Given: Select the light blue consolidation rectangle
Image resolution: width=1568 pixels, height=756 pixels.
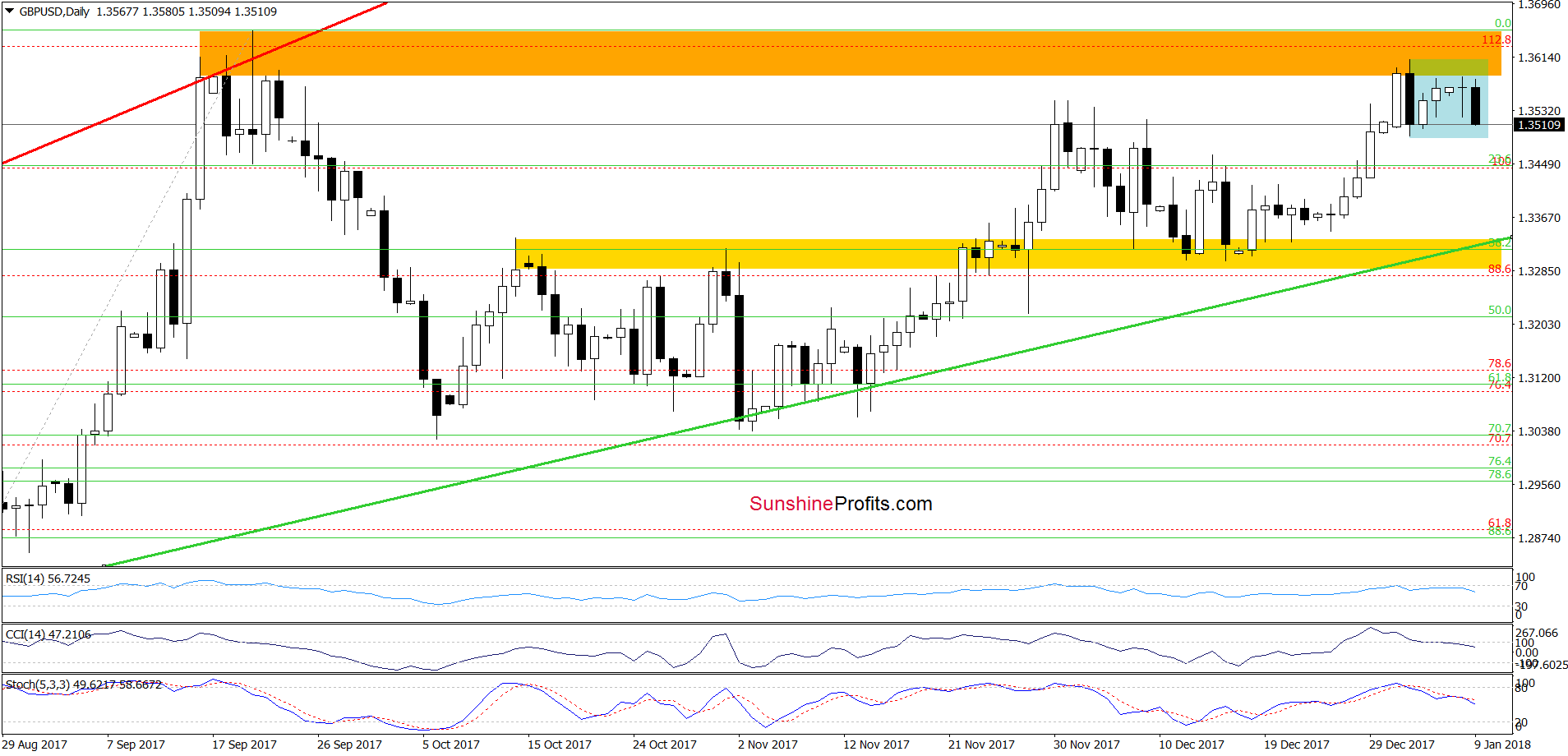Looking at the screenshot, I should (x=1448, y=99).
